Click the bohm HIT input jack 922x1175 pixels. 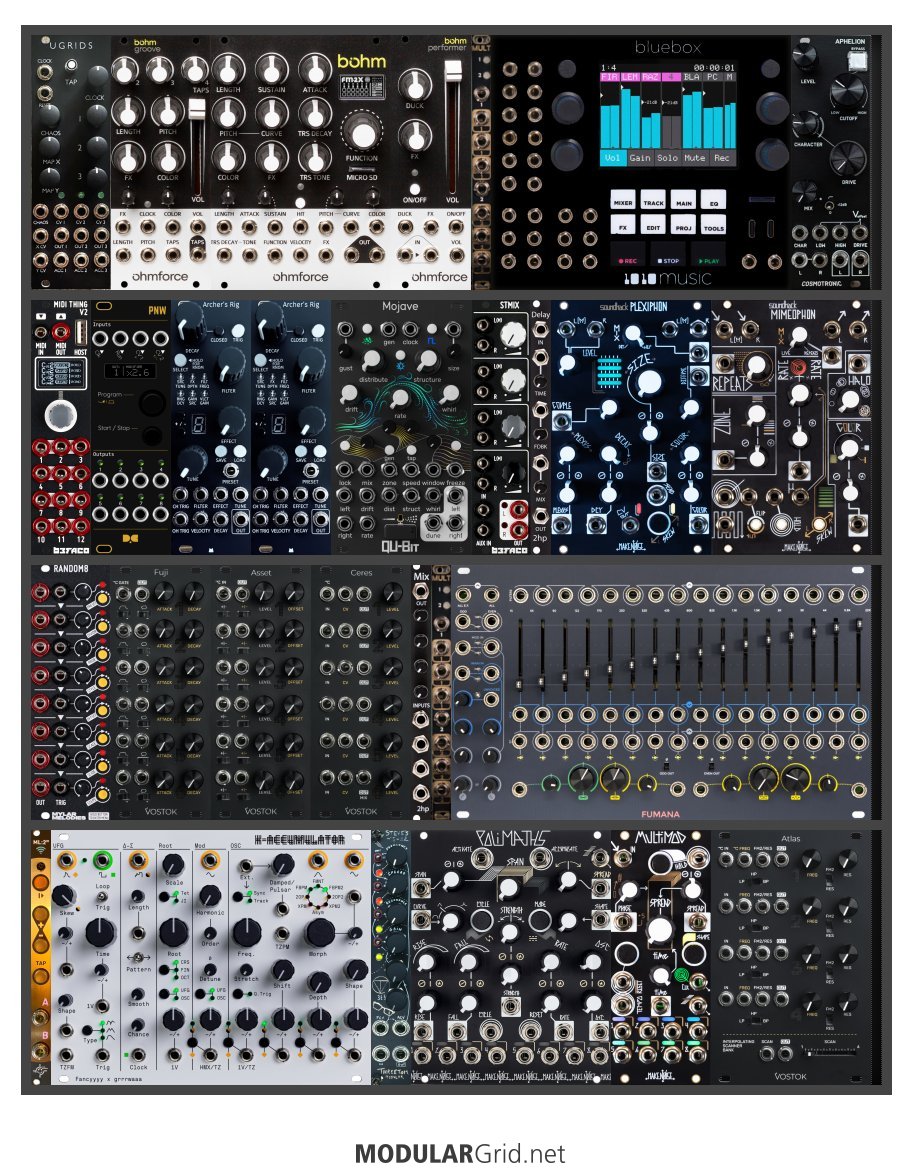tap(301, 226)
